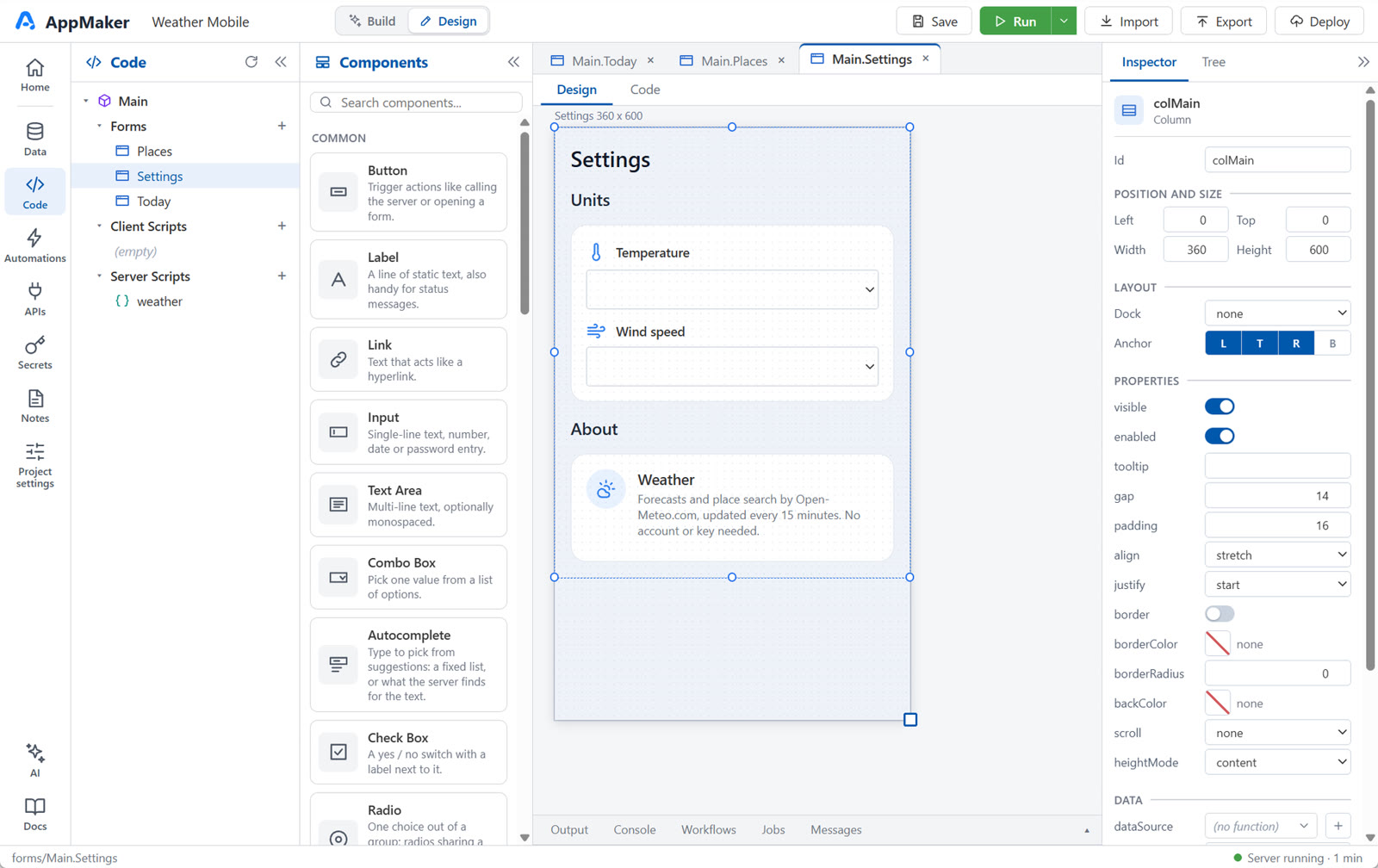The height and width of the screenshot is (868, 1378).
Task: Collapse the Main module node
Action: [x=86, y=101]
